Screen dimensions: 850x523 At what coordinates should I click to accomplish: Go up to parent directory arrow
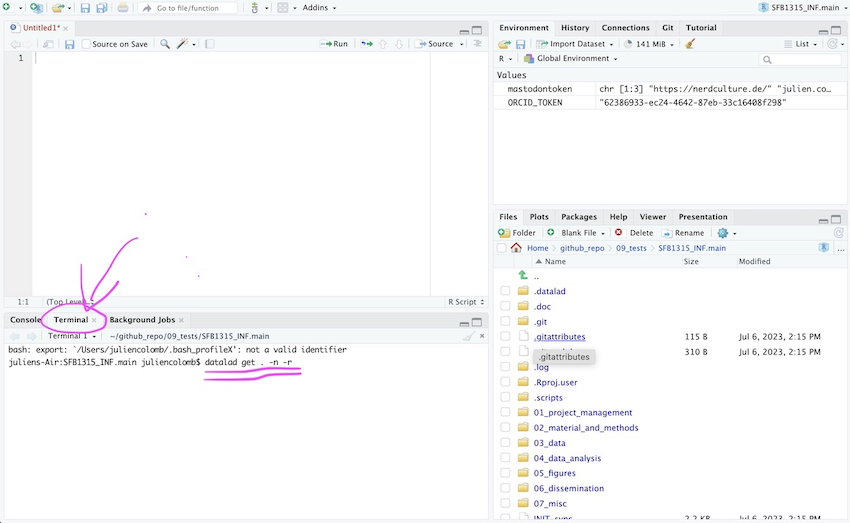pos(523,275)
